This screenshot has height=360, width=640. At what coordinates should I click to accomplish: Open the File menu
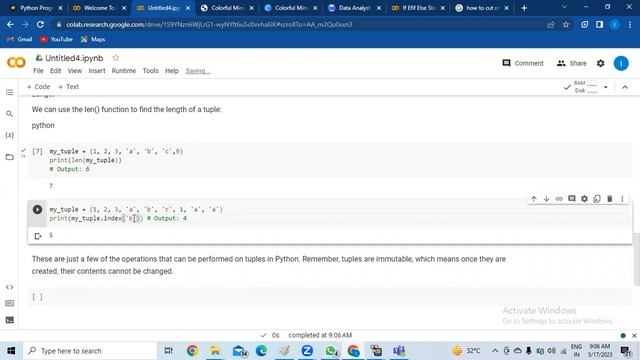38,71
